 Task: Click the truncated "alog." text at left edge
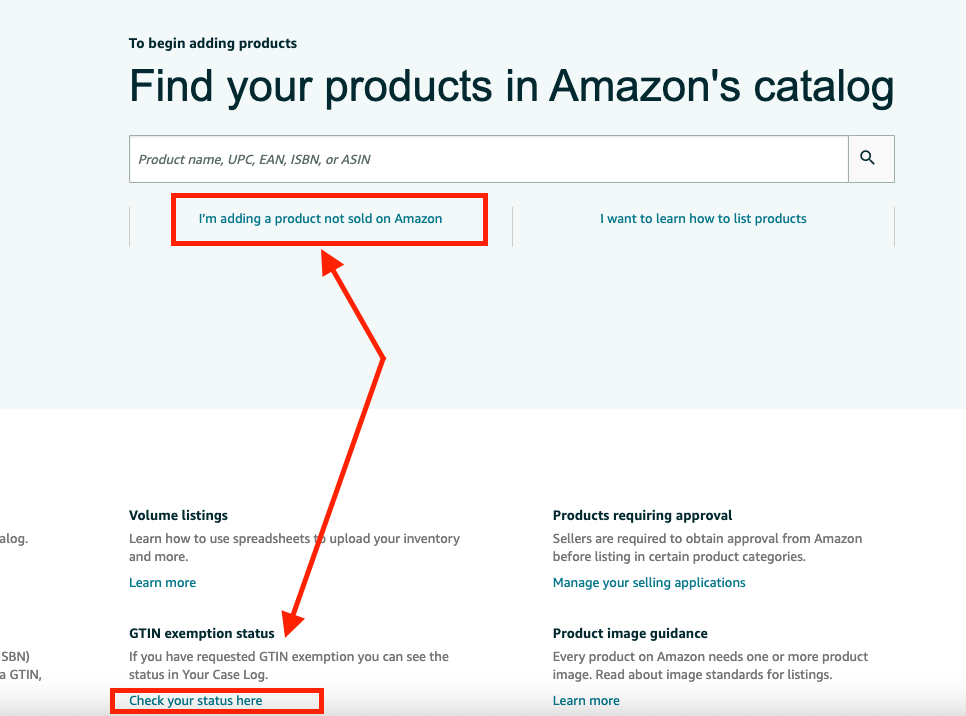click(14, 538)
